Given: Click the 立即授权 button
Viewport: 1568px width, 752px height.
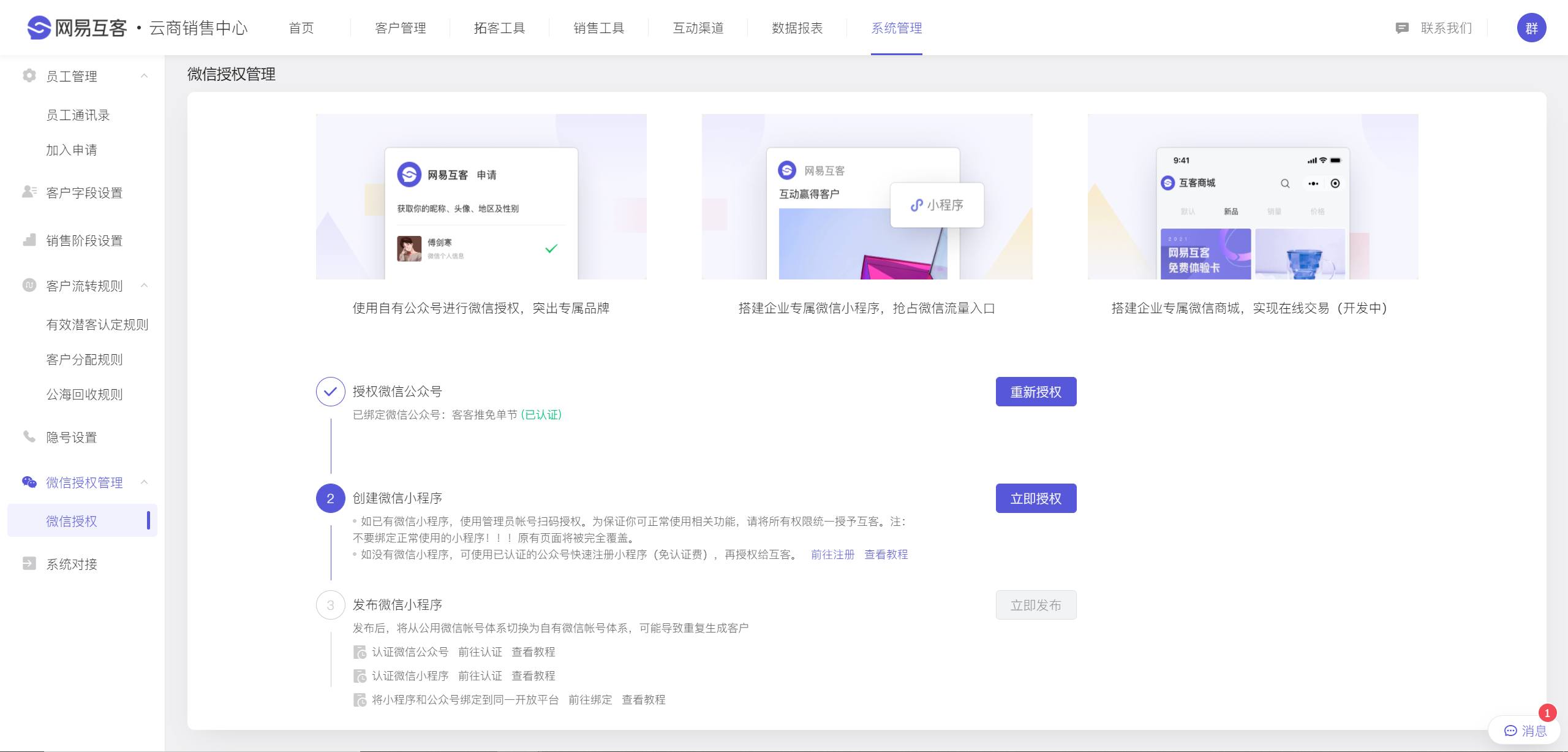Looking at the screenshot, I should coord(1036,498).
